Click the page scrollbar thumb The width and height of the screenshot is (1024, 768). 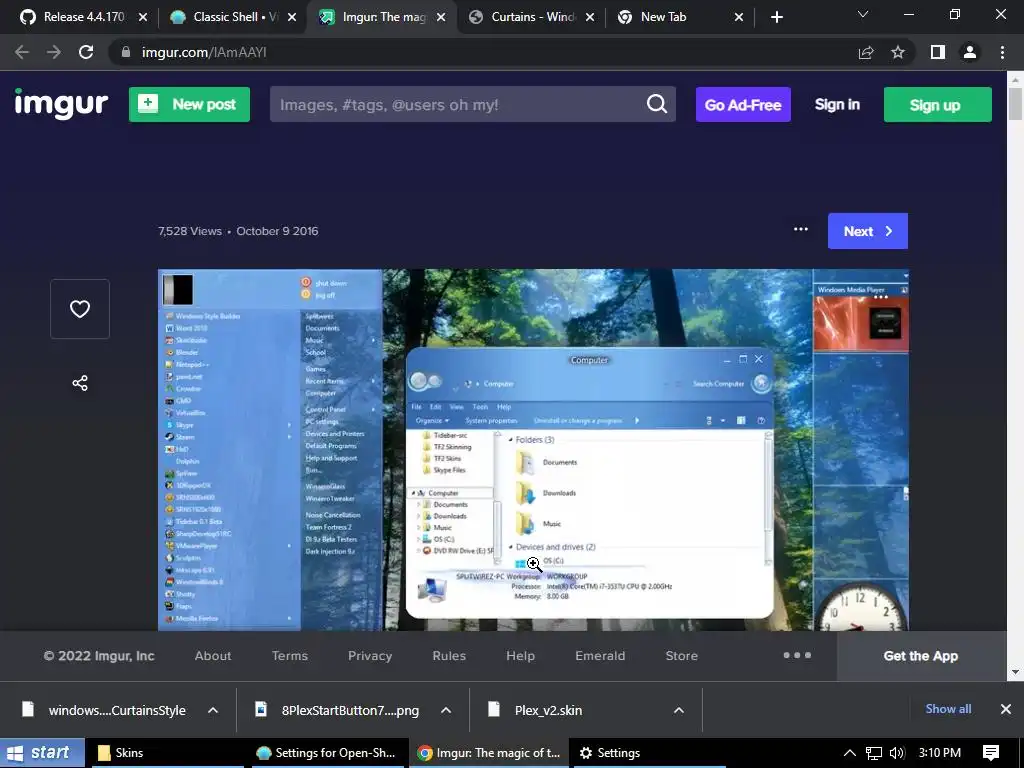point(1015,103)
